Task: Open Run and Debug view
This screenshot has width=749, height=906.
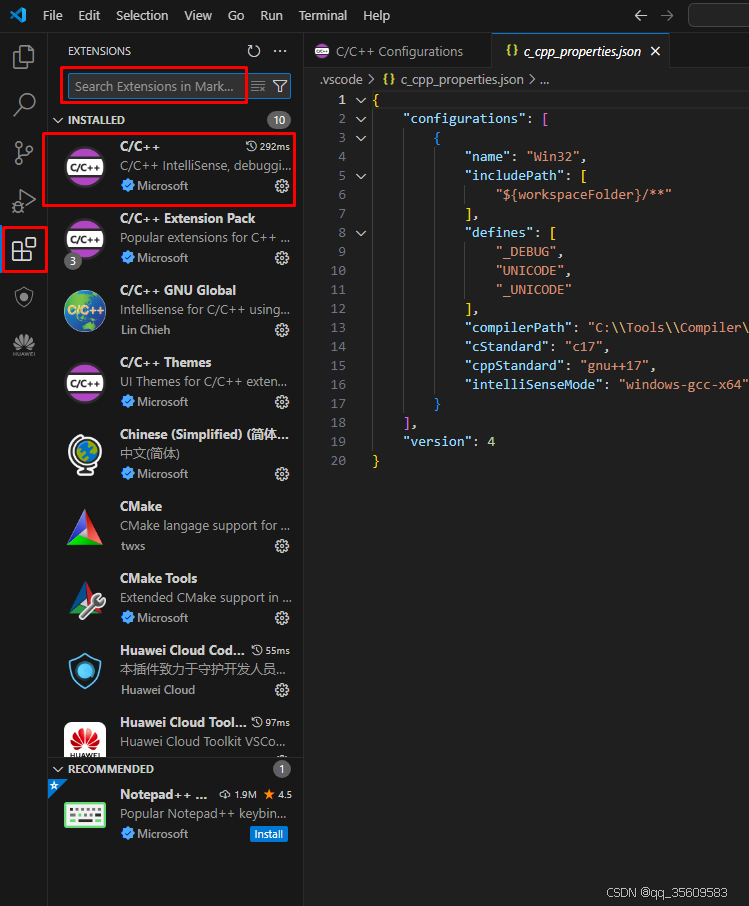Action: coord(24,201)
